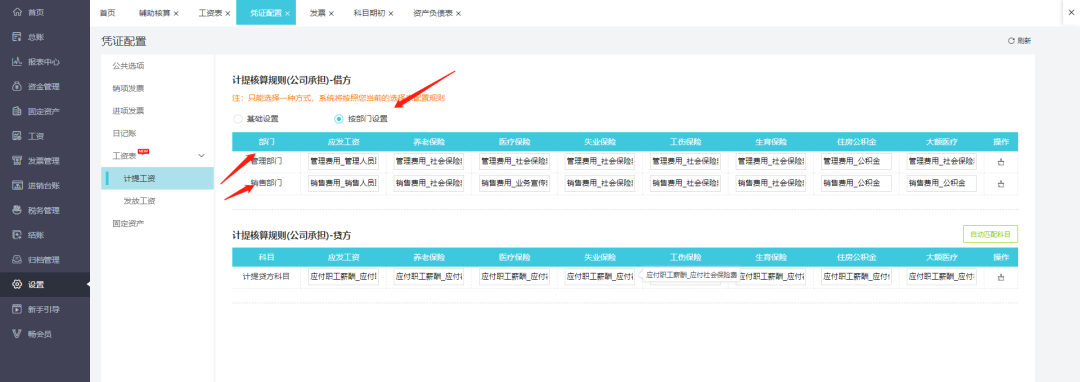Open 税务管理 in the sidebar
The height and width of the screenshot is (382, 1080).
click(43, 211)
